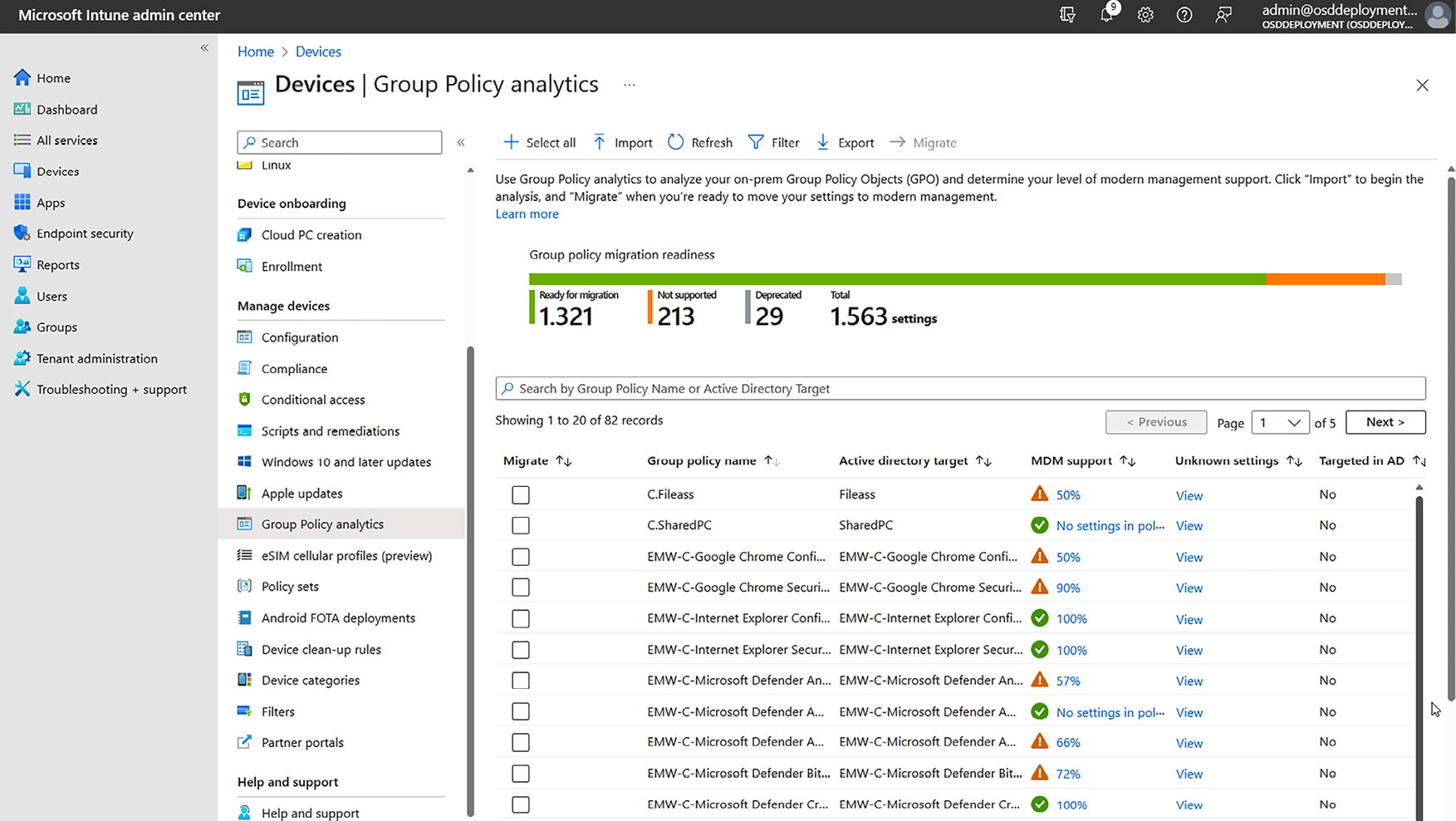Export the group policy records
This screenshot has width=1456, height=821.
(845, 142)
